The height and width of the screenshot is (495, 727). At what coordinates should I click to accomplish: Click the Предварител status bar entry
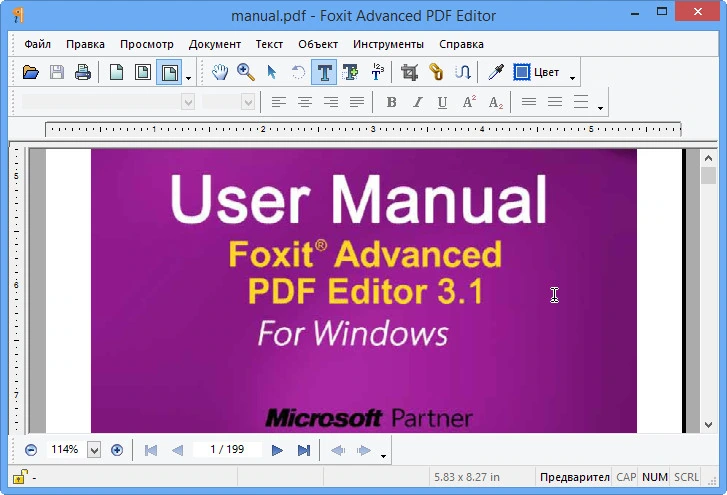pos(574,477)
